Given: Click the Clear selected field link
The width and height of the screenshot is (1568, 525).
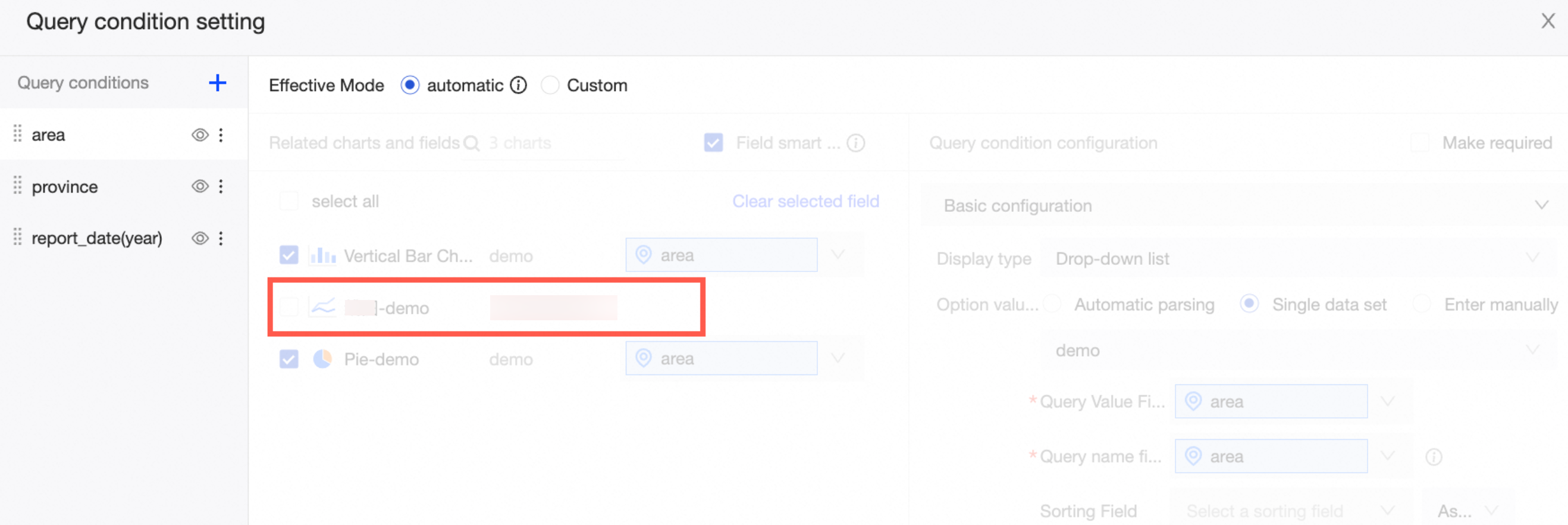Looking at the screenshot, I should click(805, 202).
